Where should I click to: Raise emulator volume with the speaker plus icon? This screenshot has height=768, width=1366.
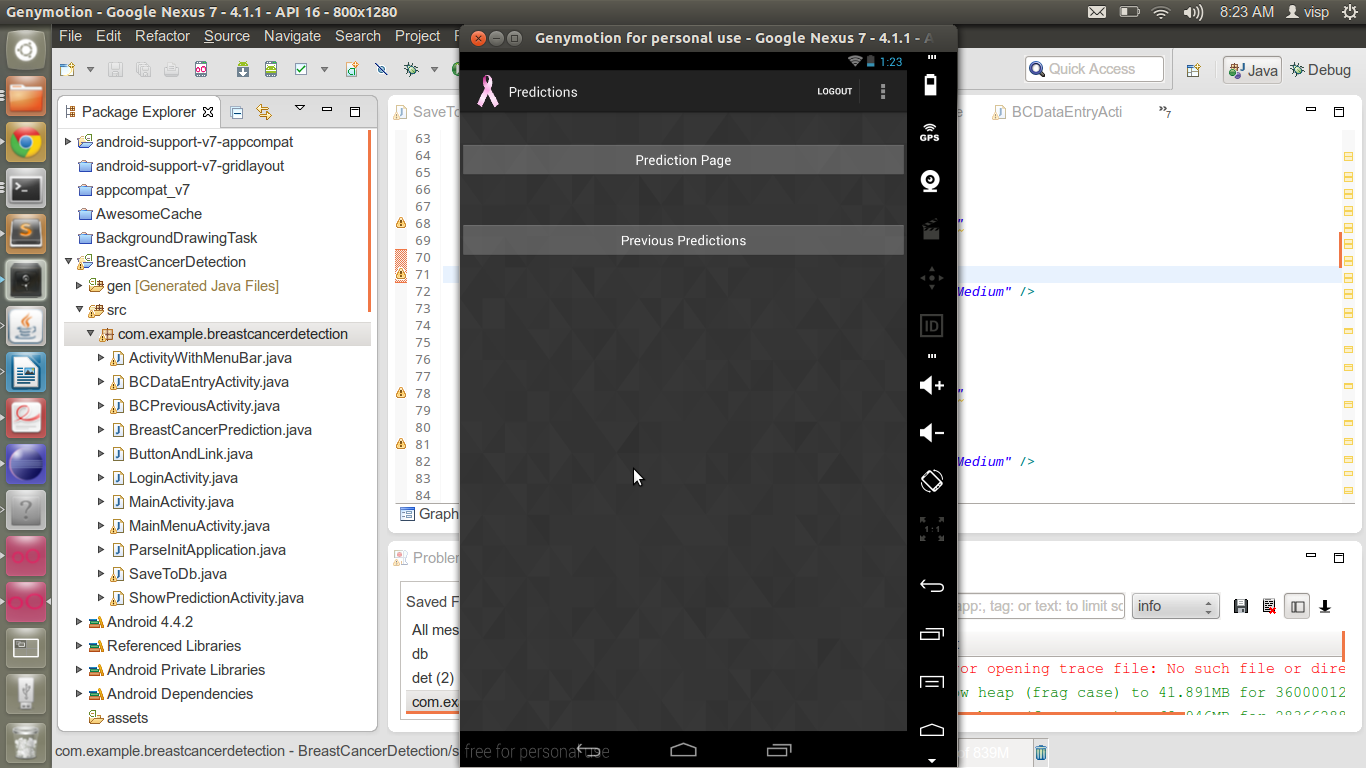click(931, 385)
